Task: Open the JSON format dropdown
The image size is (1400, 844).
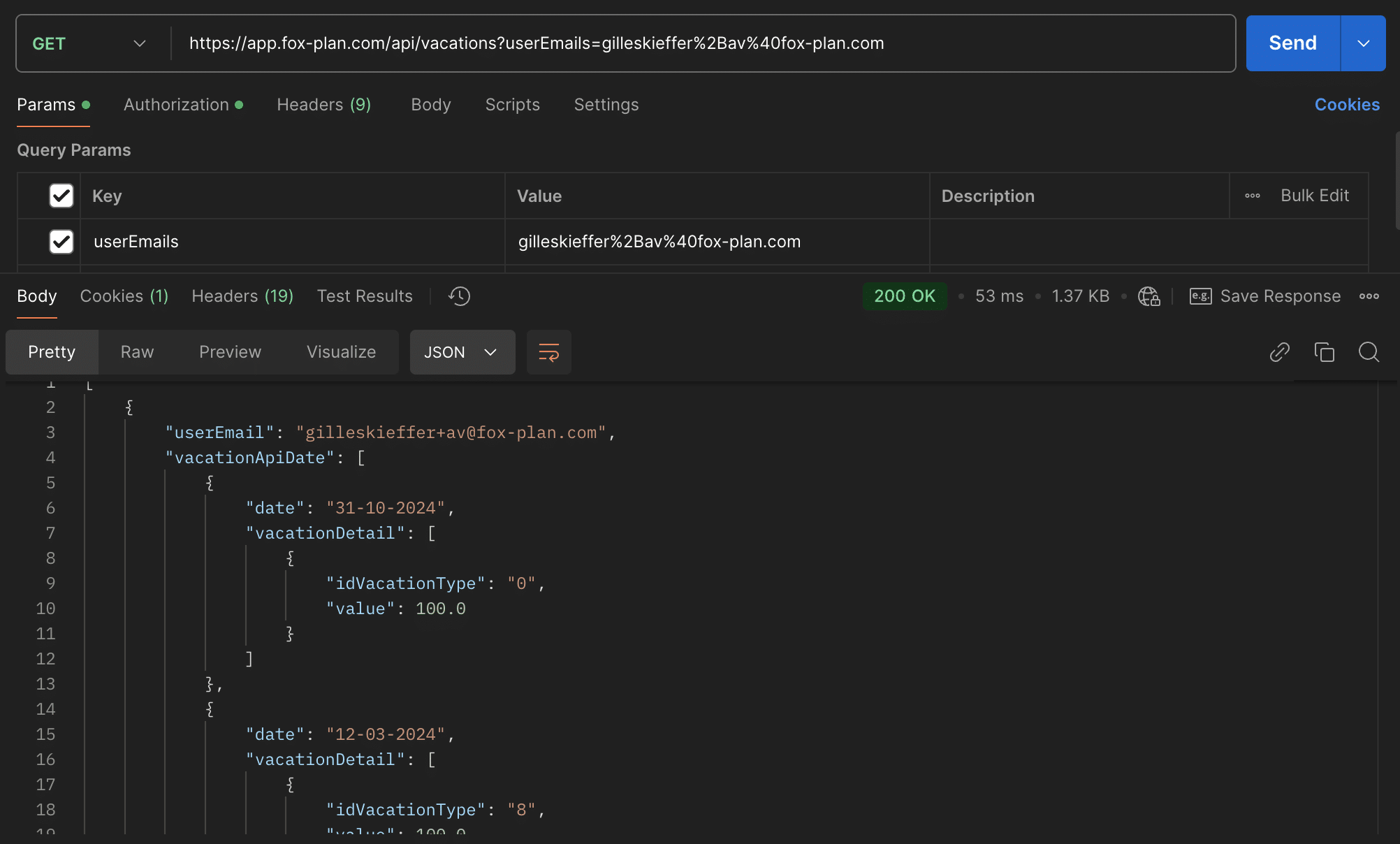Action: (x=462, y=352)
